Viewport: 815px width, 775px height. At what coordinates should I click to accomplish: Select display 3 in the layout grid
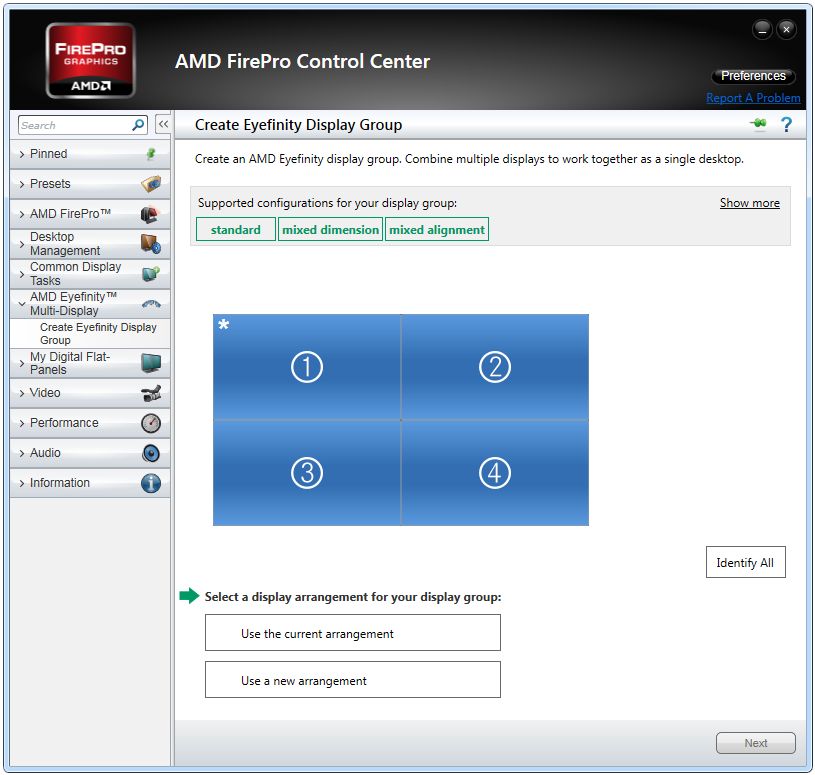pyautogui.click(x=307, y=473)
